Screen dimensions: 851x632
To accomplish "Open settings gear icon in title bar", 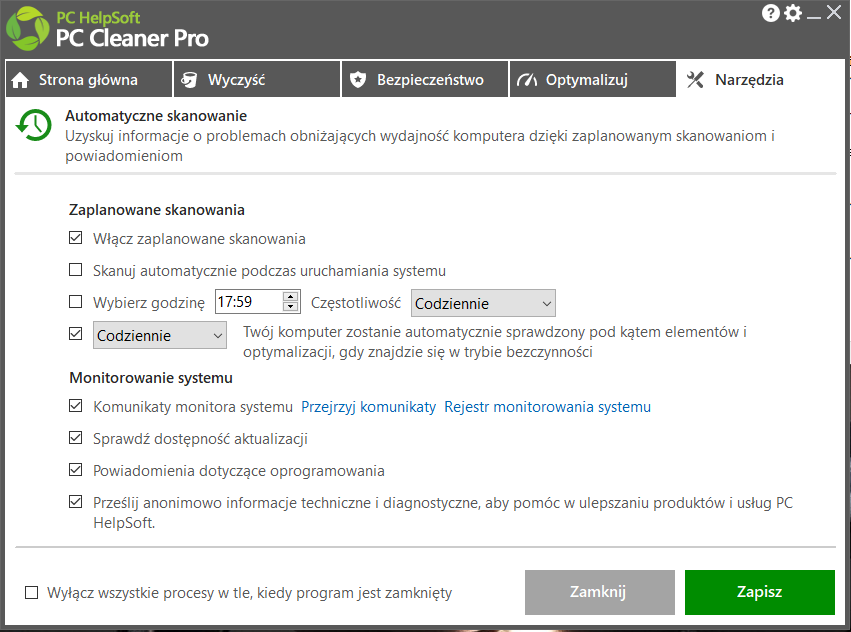I will click(x=793, y=13).
